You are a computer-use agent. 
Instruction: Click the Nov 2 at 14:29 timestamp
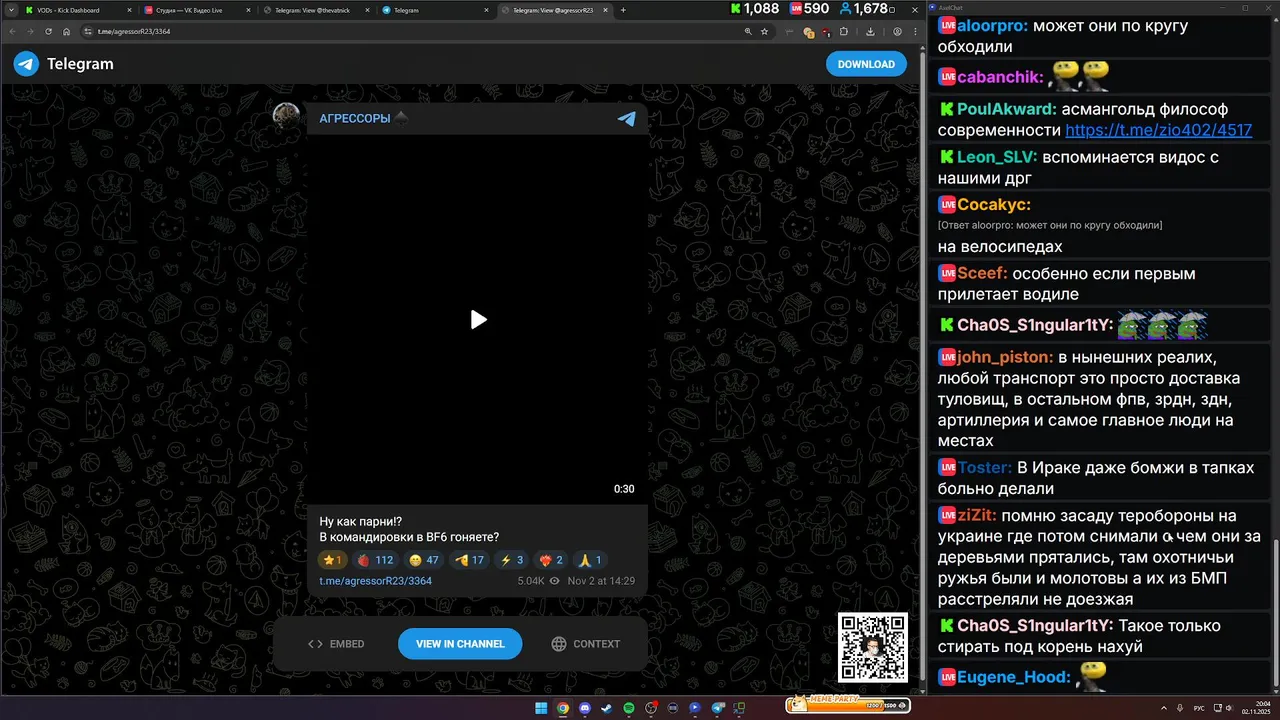click(601, 581)
